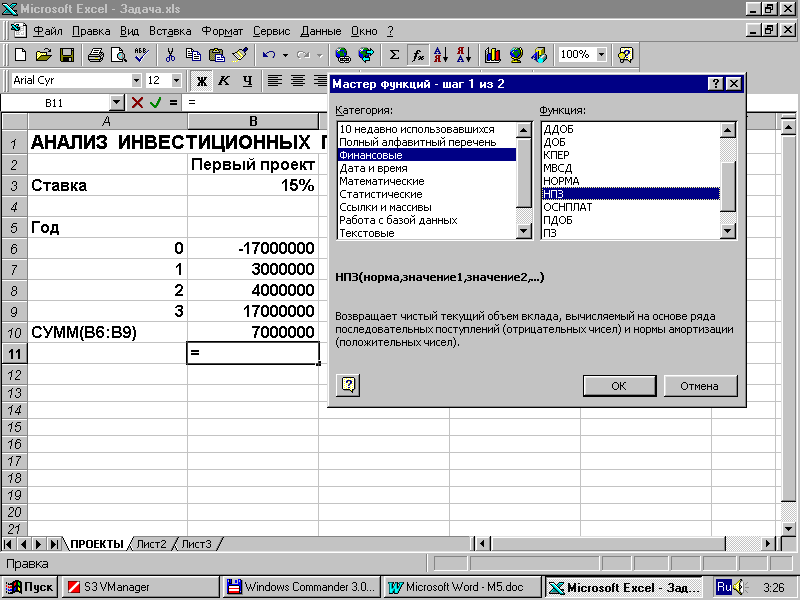Sort ascending with the A-Я icon
This screenshot has width=800, height=600.
[441, 55]
